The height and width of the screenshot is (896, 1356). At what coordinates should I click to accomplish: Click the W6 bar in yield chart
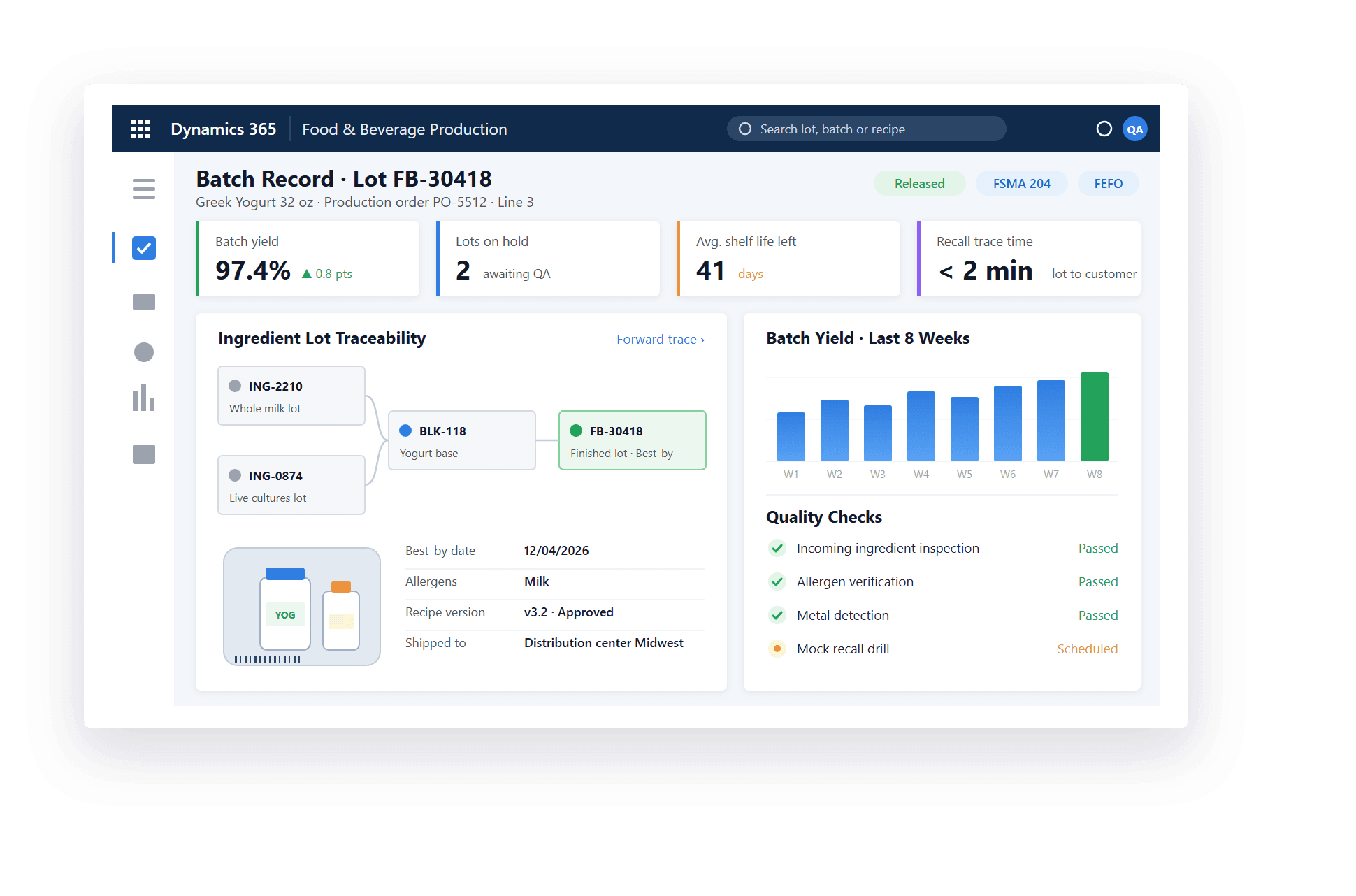(x=1008, y=424)
